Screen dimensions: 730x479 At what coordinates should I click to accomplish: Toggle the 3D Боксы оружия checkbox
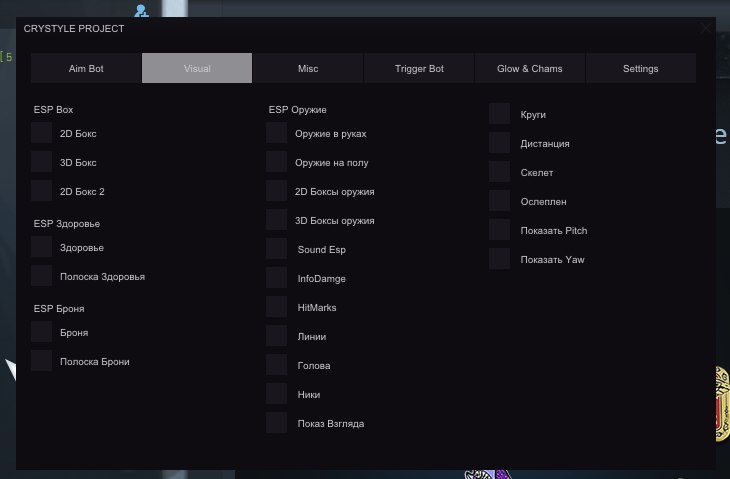click(x=277, y=220)
